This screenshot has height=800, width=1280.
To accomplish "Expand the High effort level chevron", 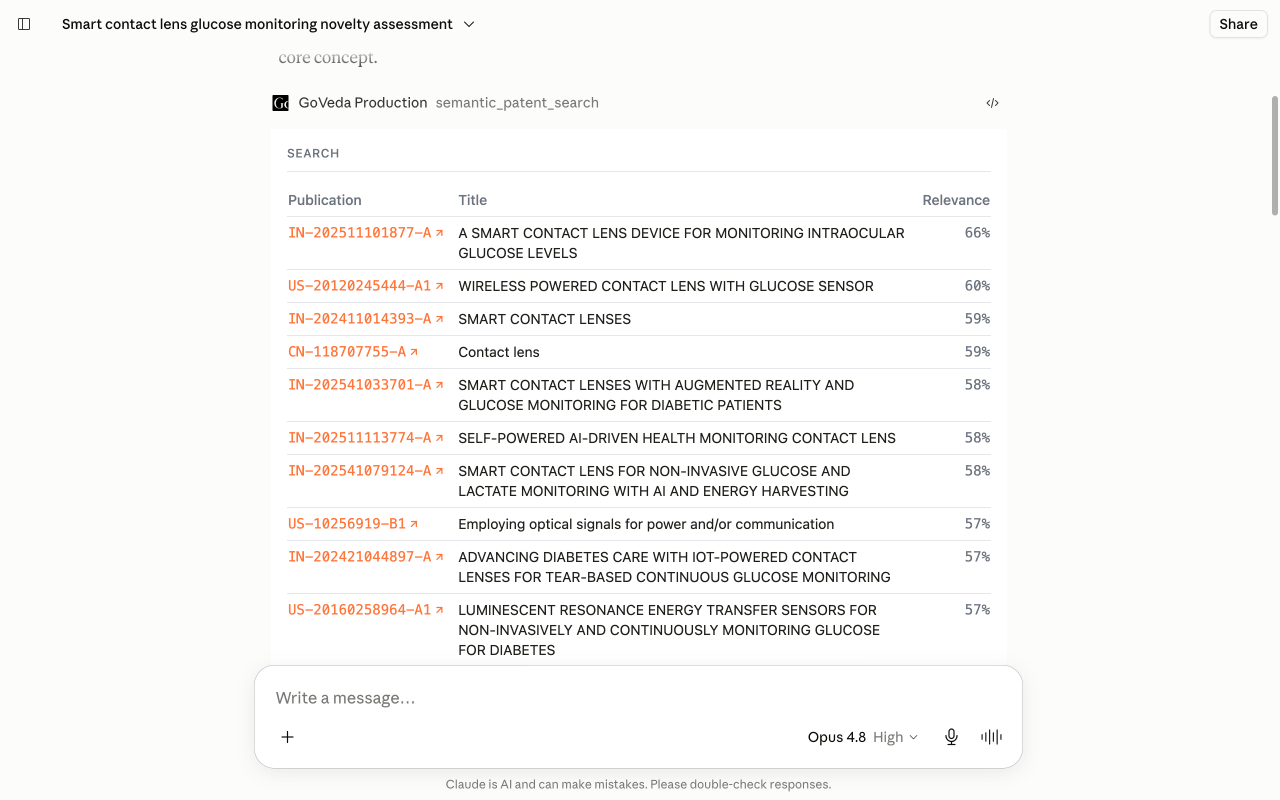I will tap(912, 737).
